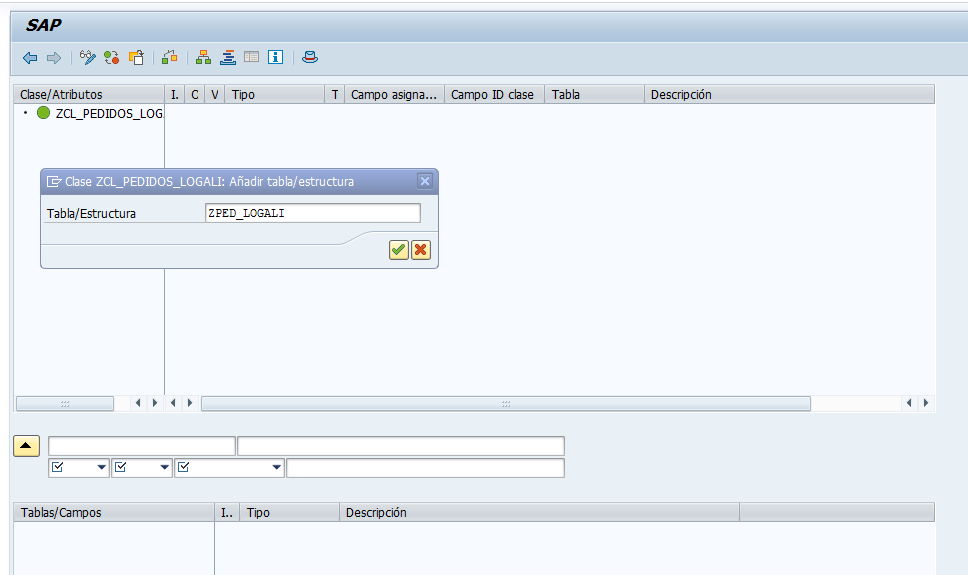Image resolution: width=968 pixels, height=575 pixels.
Task: Open the first checkbox-icon dropdown
Action: tap(79, 468)
